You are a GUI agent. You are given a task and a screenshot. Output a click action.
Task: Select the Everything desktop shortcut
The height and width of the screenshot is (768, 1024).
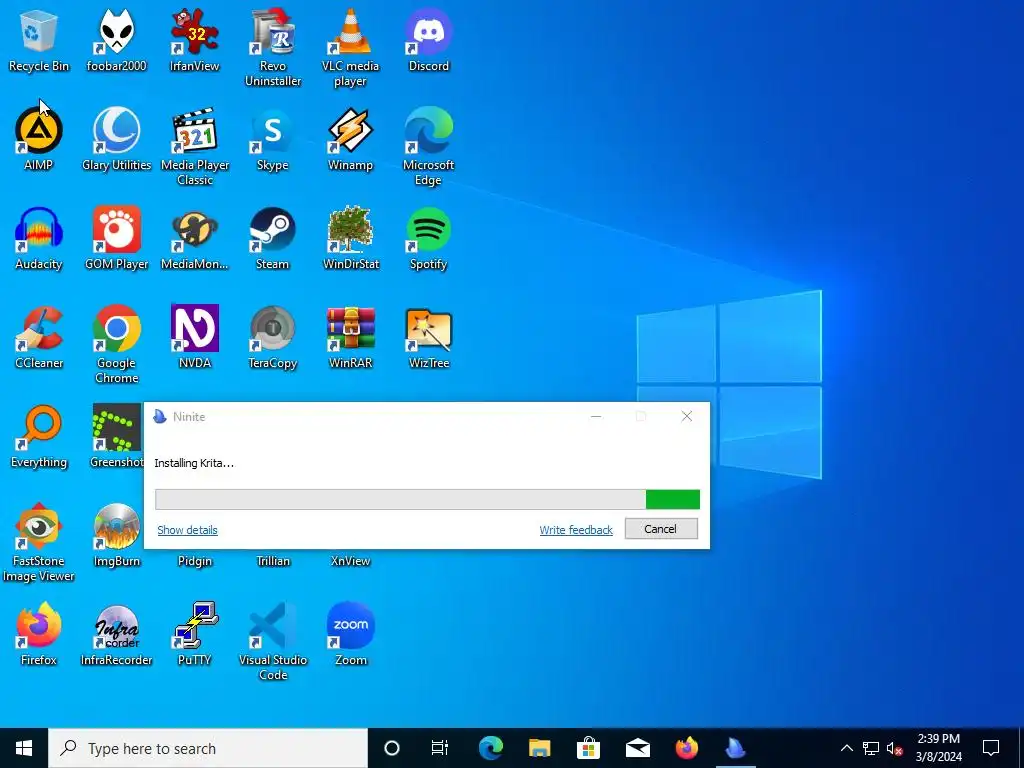point(39,436)
